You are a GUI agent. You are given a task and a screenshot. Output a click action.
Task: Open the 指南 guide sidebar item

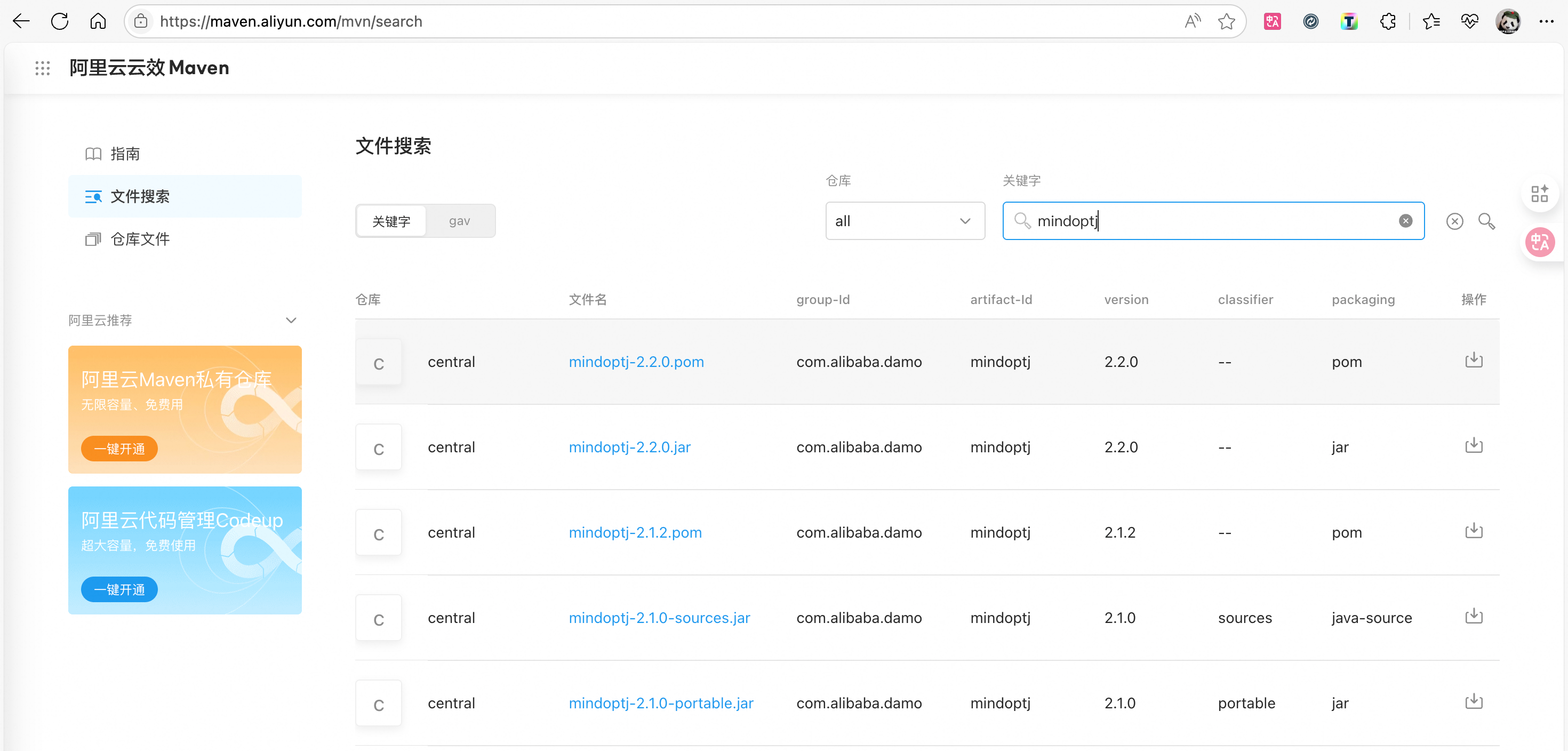(x=185, y=154)
